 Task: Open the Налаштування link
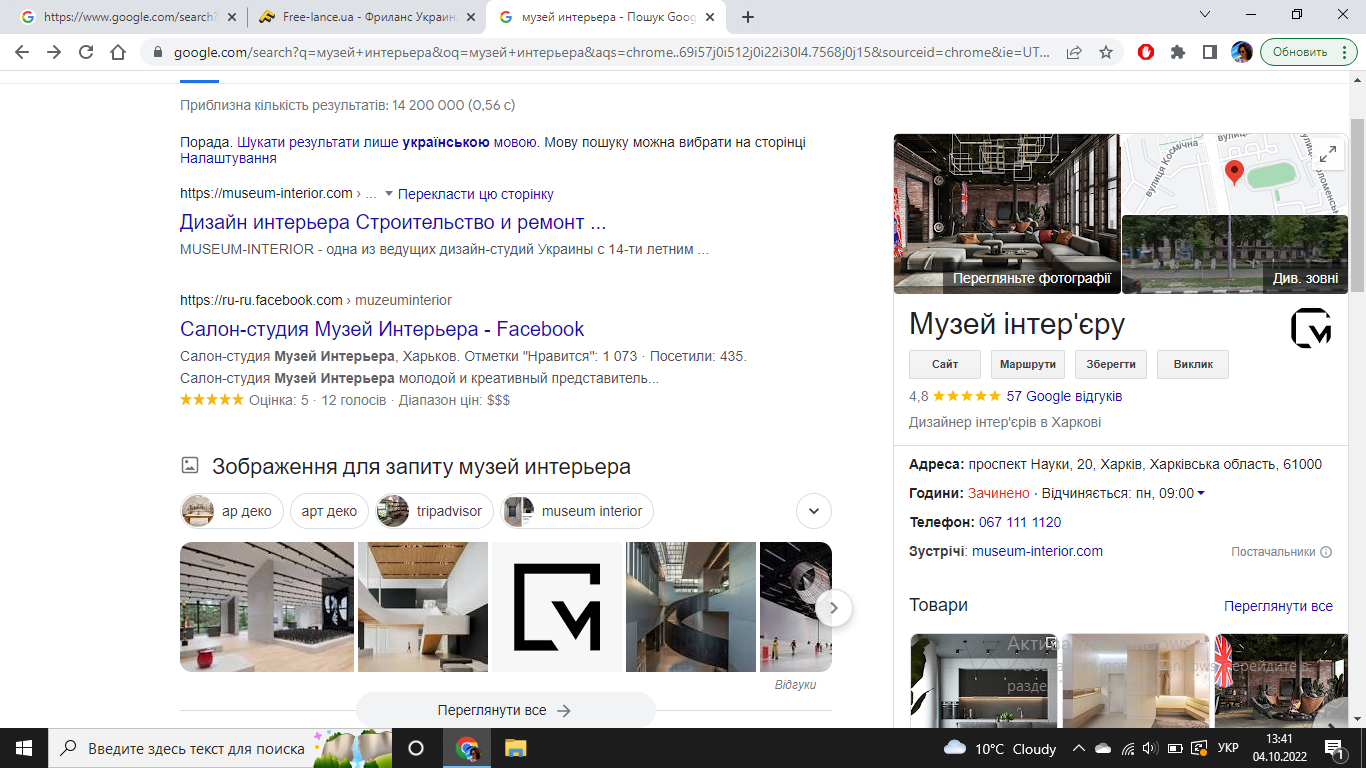228,158
